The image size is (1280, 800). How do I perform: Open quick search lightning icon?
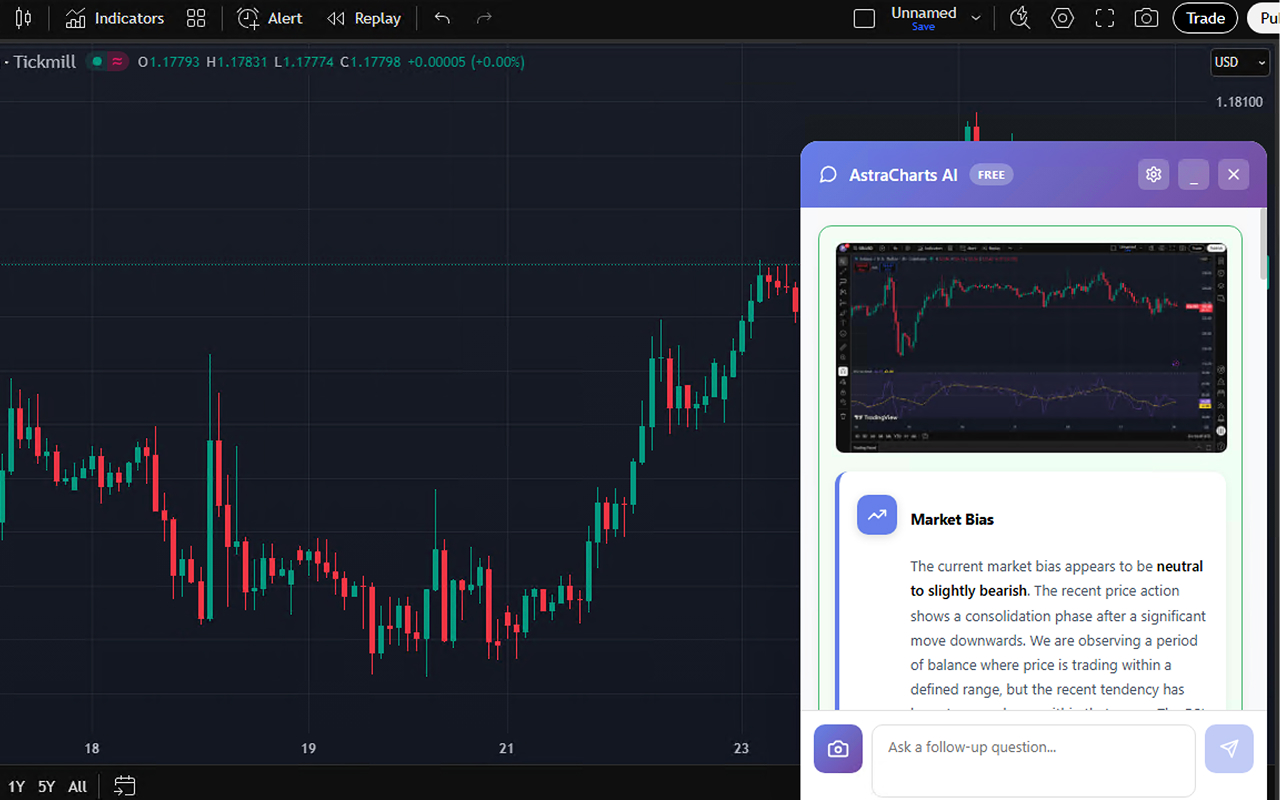coord(1020,18)
